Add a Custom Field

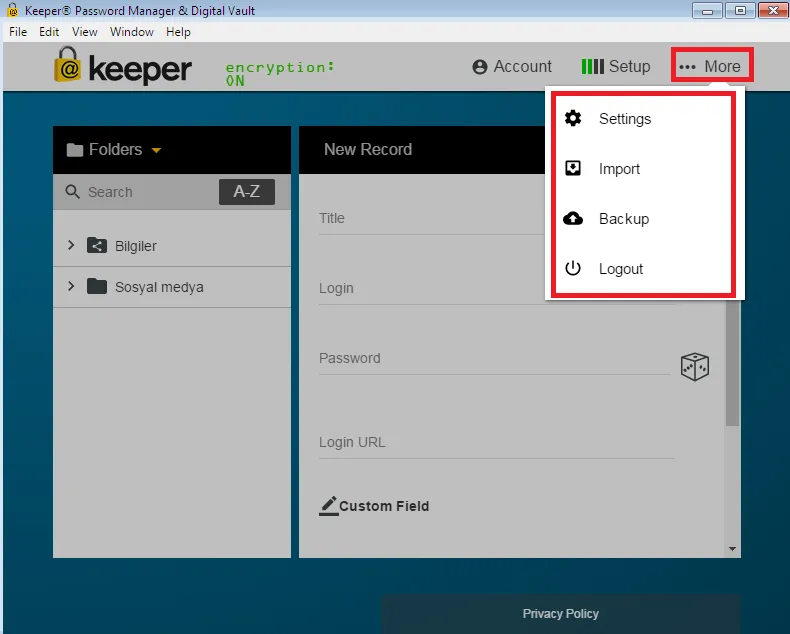[374, 506]
